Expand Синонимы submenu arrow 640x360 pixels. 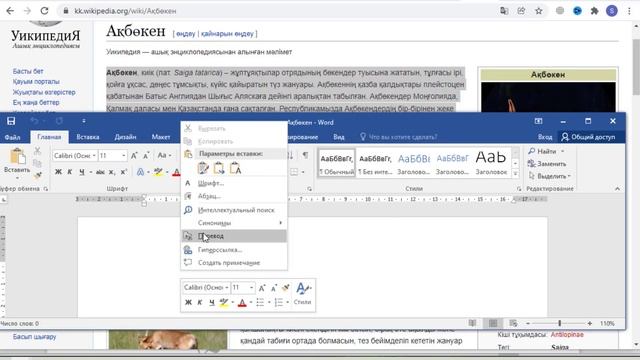click(x=280, y=223)
